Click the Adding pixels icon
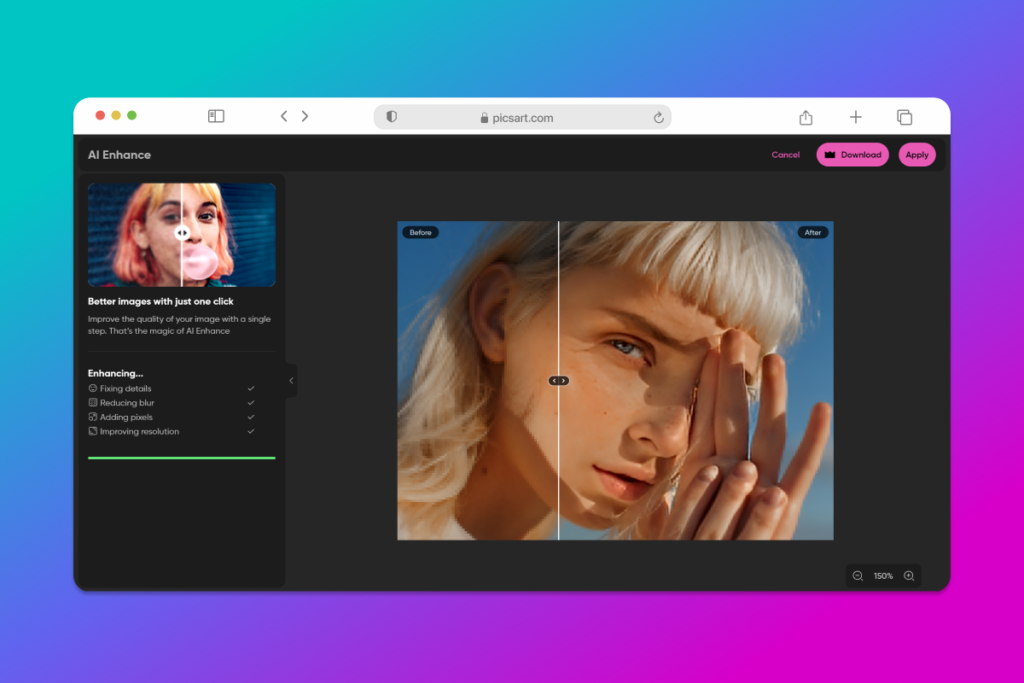Image resolution: width=1024 pixels, height=683 pixels. coord(92,417)
